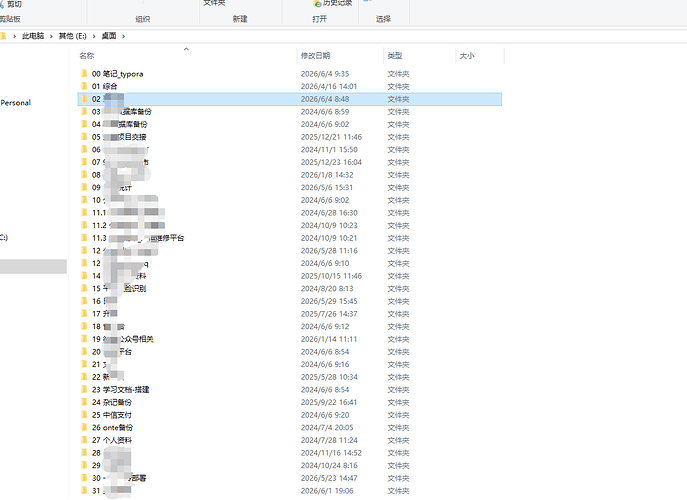Image resolution: width=687 pixels, height=500 pixels.
Task: Expand the chevron between 此电脑 and 其他 (E:)
Action: click(x=51, y=36)
